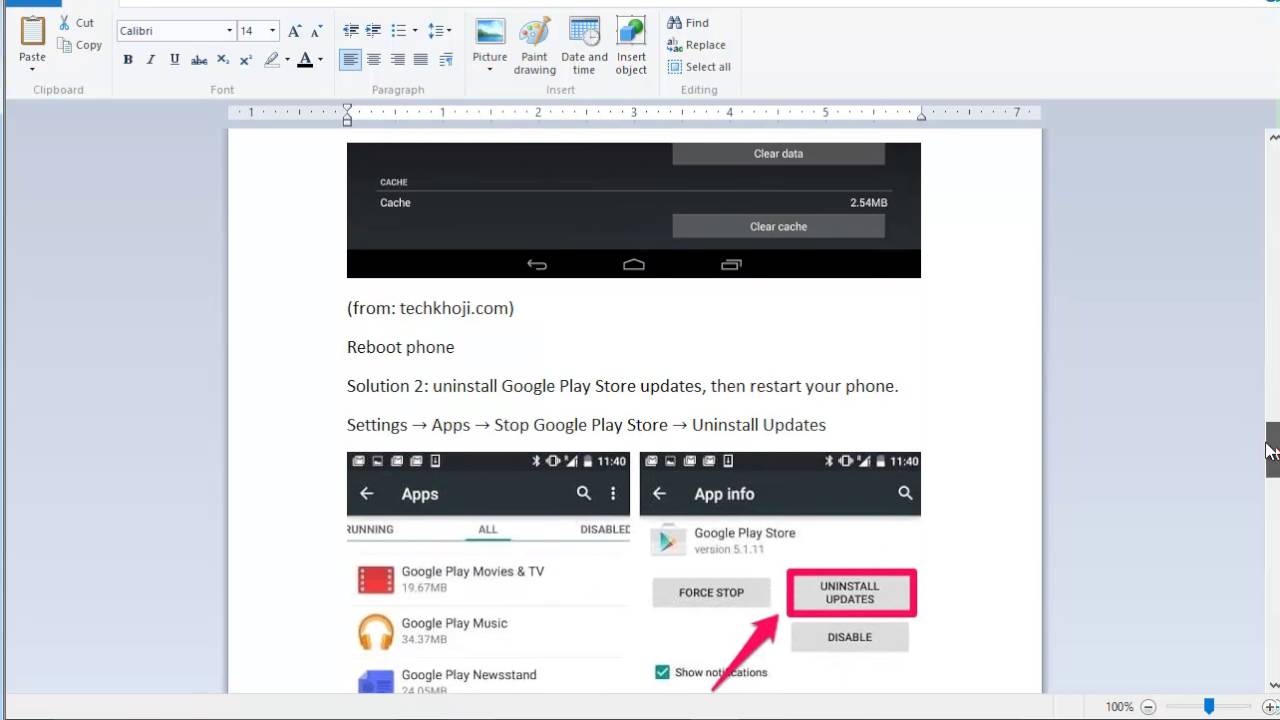Click the 'Settings → Apps' instruction line
1280x720 pixels.
[586, 425]
